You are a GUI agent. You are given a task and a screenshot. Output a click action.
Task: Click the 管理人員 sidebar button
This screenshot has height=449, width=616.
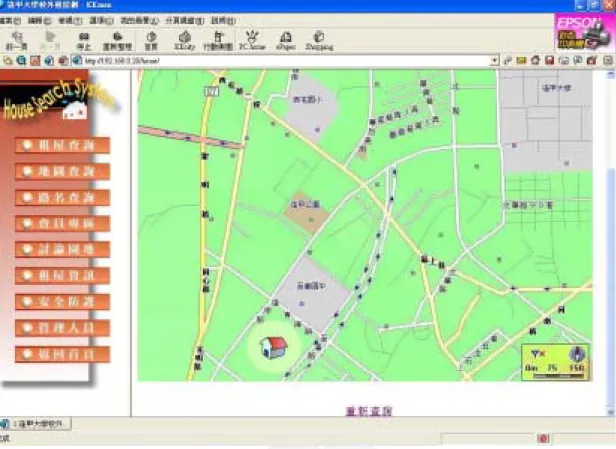click(62, 328)
